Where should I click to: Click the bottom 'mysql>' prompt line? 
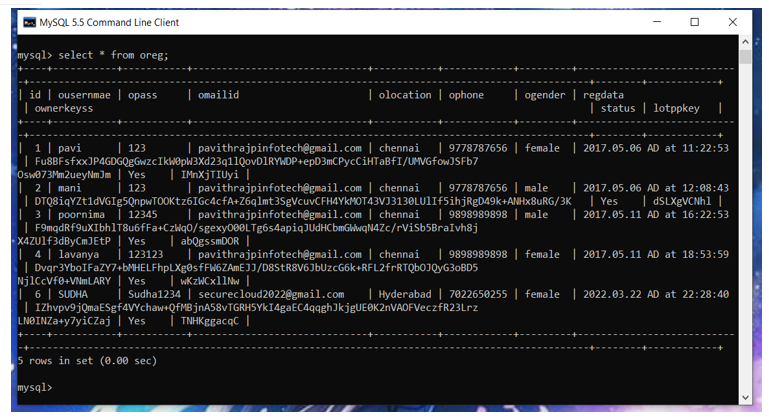(34, 388)
